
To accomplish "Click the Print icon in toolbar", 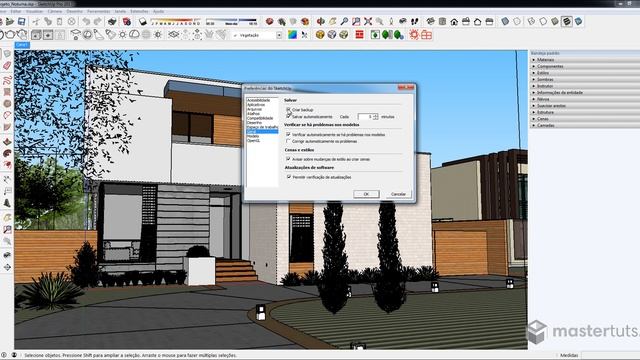I will (x=112, y=21).
